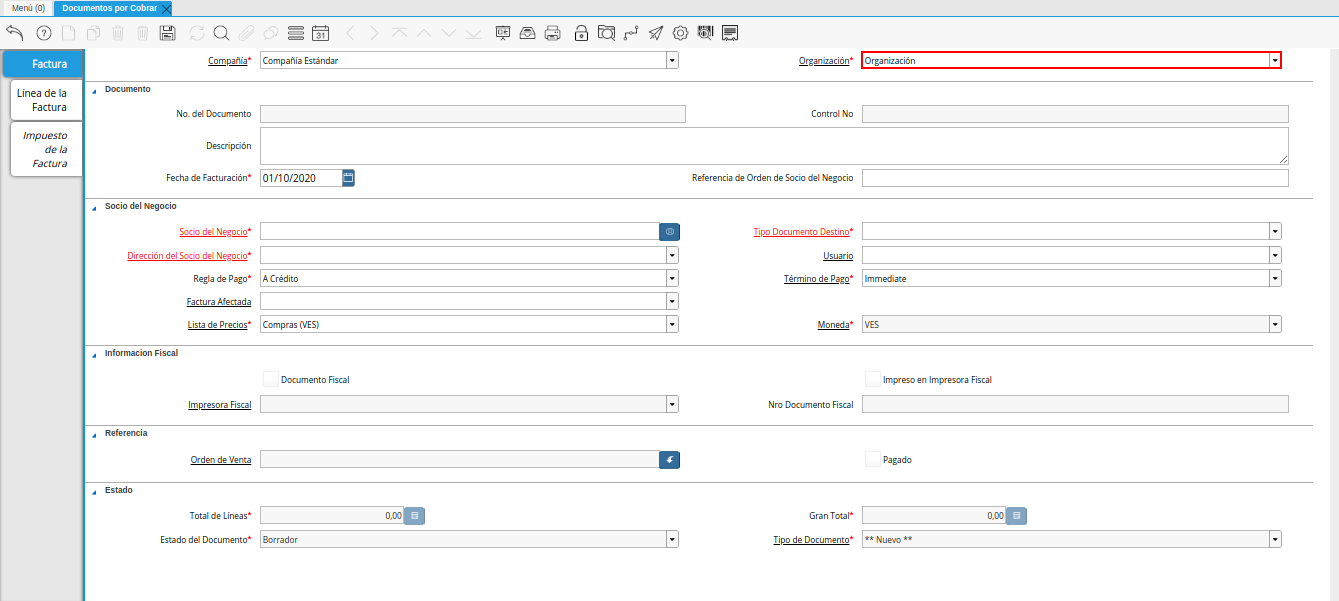Image resolution: width=1339 pixels, height=601 pixels.
Task: Click the paperclip attachment icon
Action: click(245, 33)
